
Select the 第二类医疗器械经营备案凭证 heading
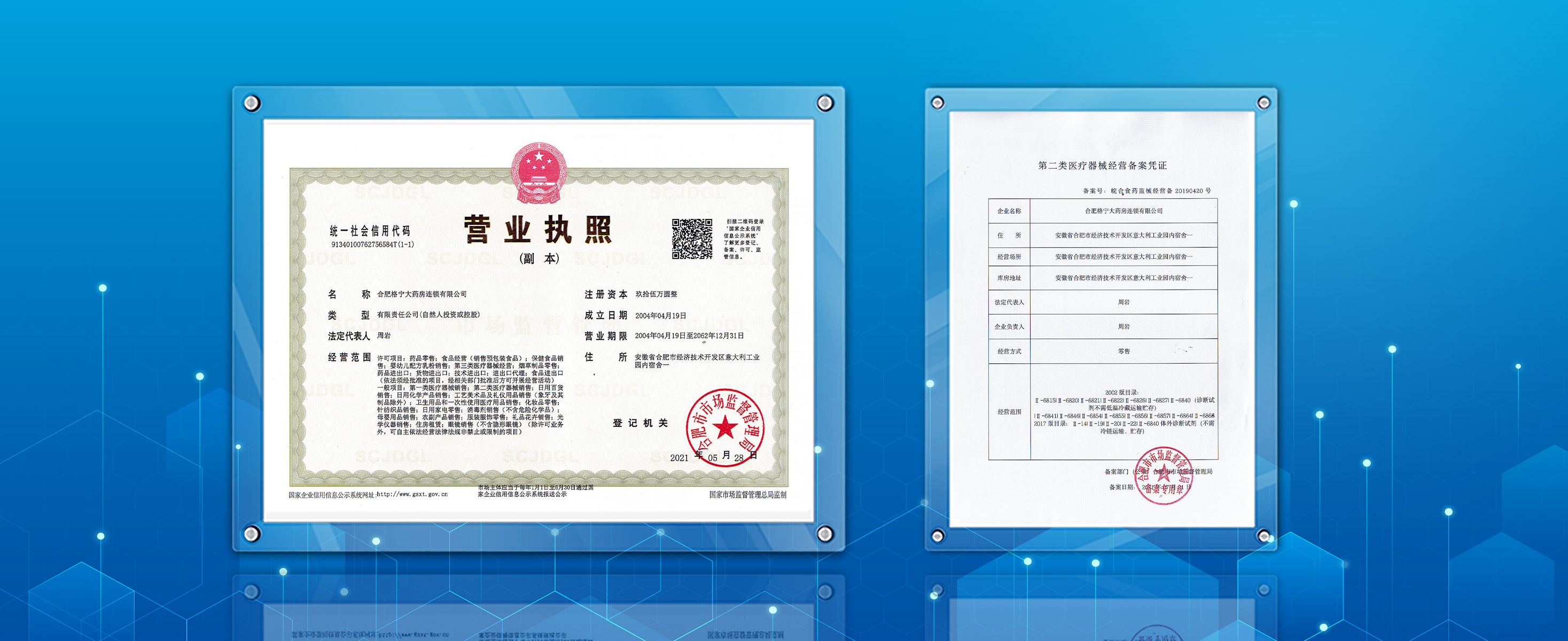pyautogui.click(x=1102, y=166)
